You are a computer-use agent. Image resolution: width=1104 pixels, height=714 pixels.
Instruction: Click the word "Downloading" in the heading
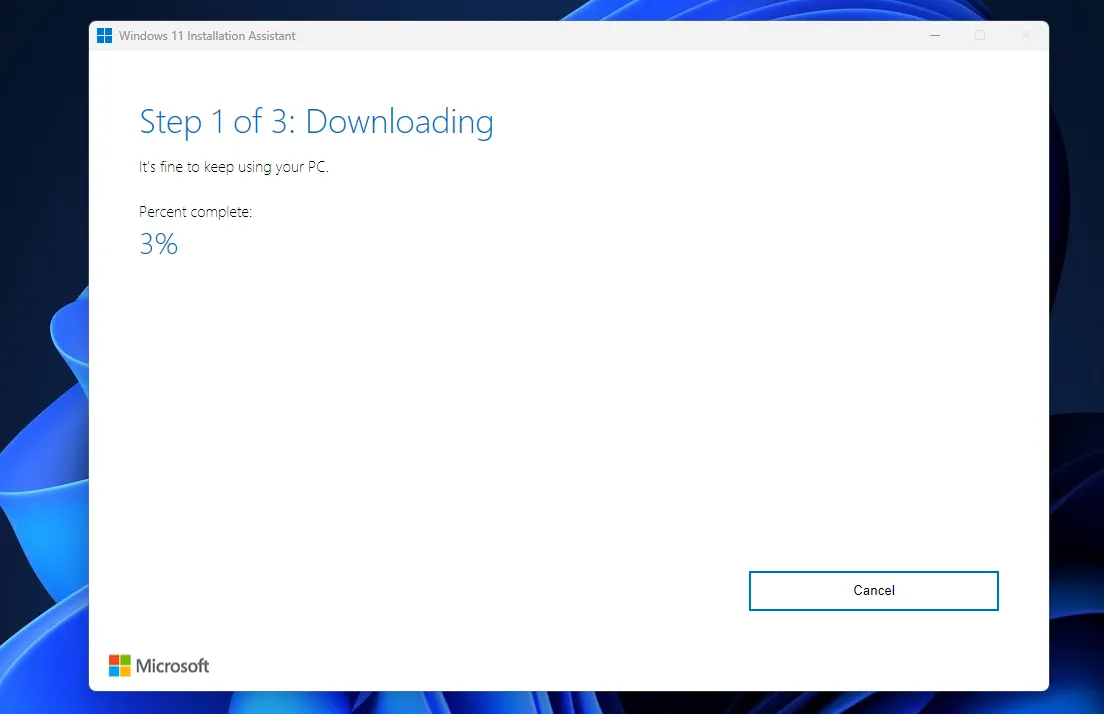coord(399,122)
